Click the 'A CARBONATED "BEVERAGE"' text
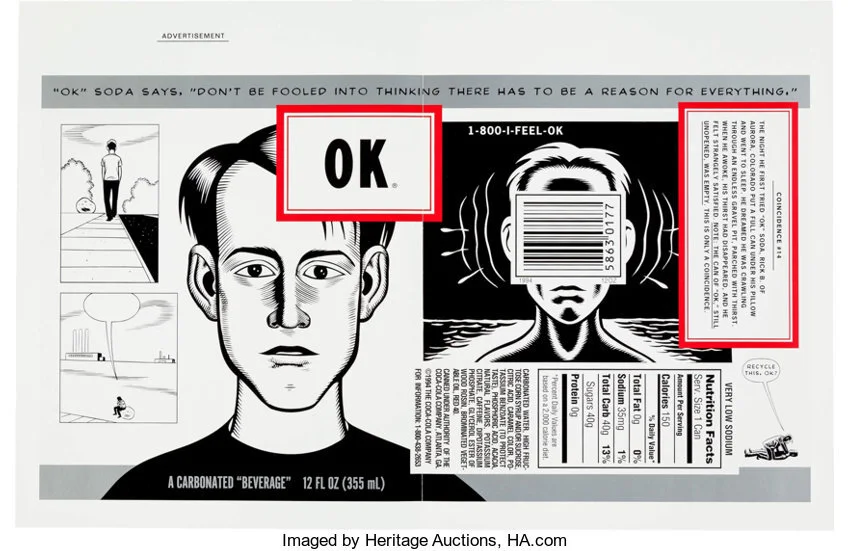 point(229,483)
